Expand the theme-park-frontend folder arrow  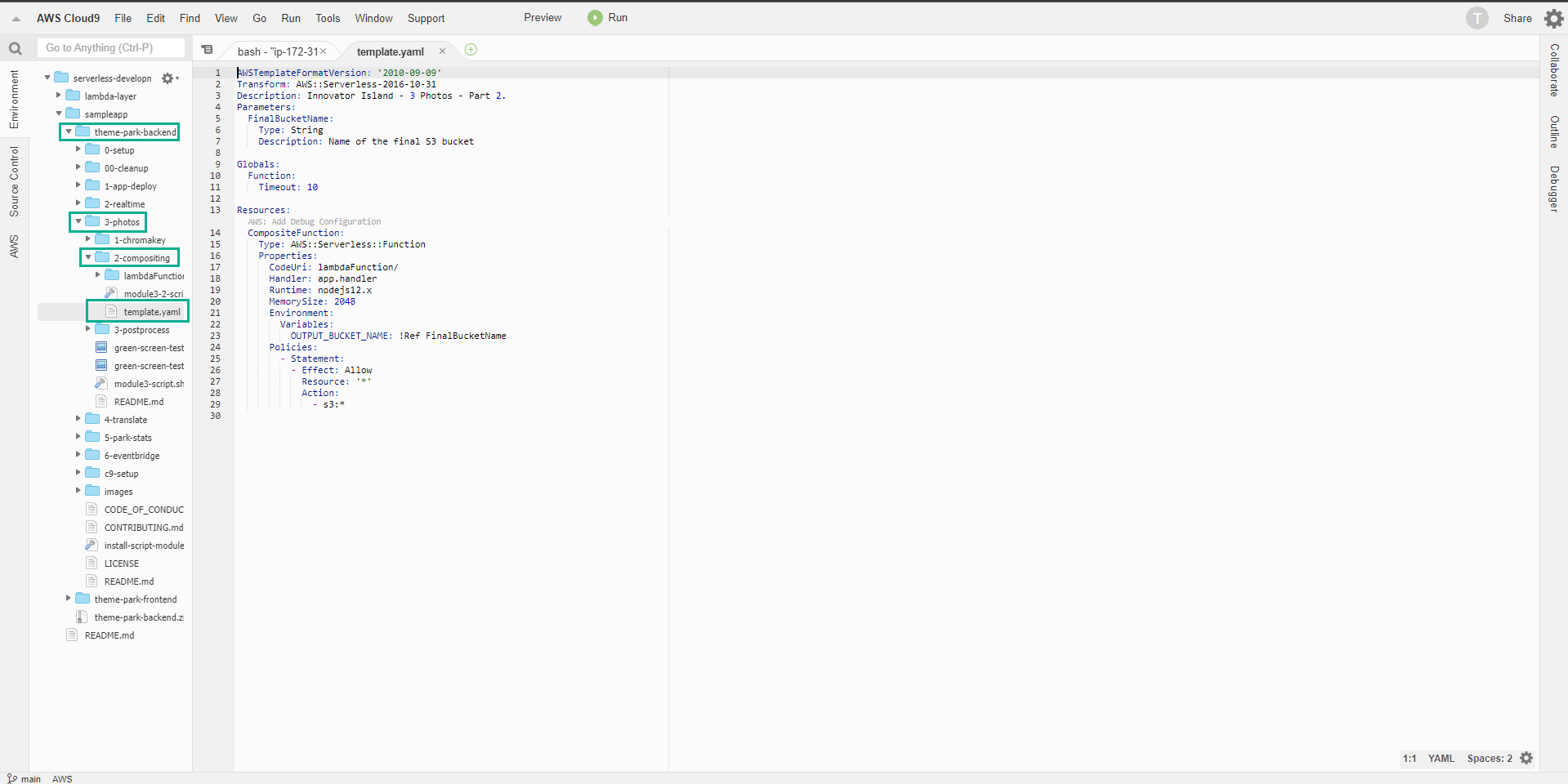click(x=69, y=599)
